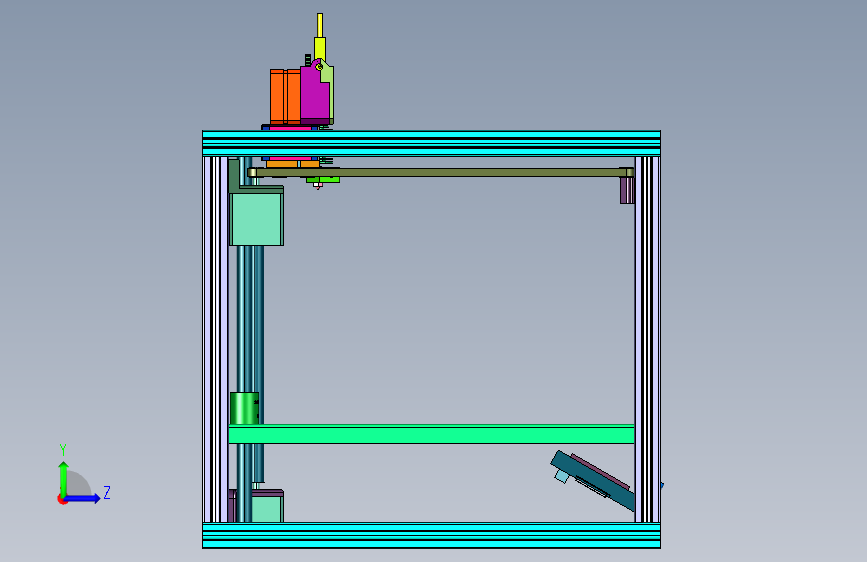Pick the left vertical aluminum post
Viewport: 867px width, 562px height.
pos(216,340)
